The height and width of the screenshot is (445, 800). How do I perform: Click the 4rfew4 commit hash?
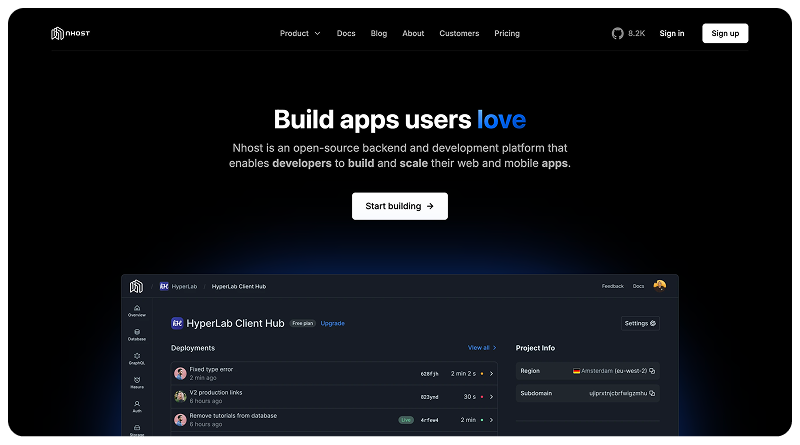tap(429, 420)
